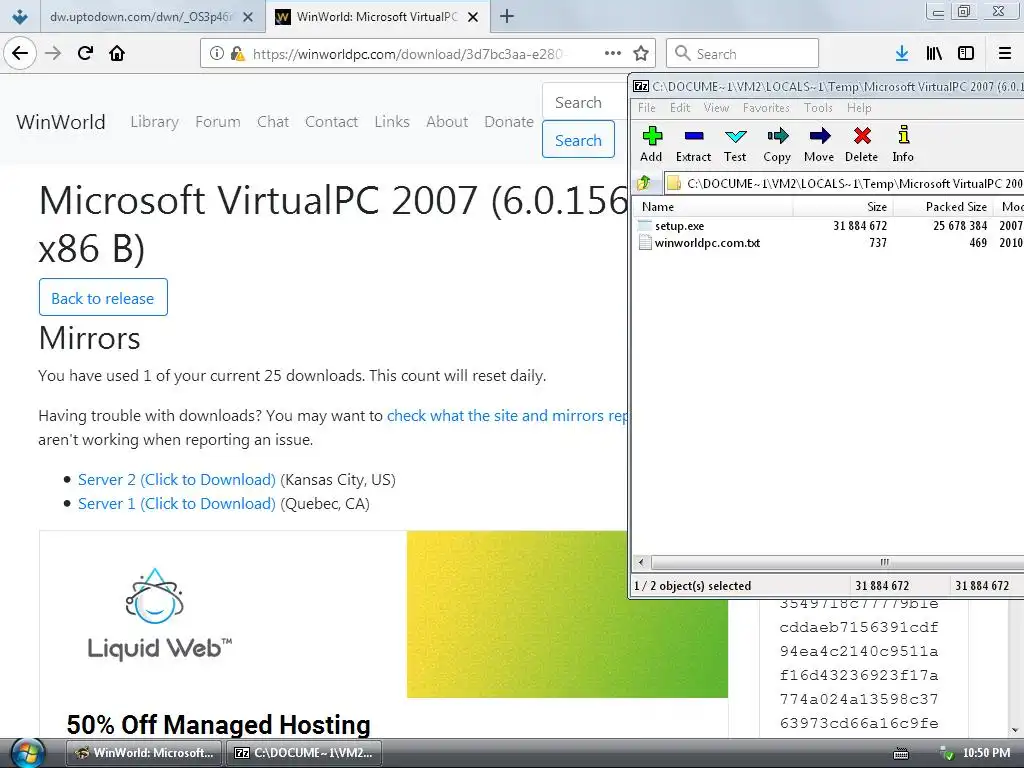Image resolution: width=1024 pixels, height=768 pixels.
Task: Open the Firefox downloads panel
Action: point(902,54)
